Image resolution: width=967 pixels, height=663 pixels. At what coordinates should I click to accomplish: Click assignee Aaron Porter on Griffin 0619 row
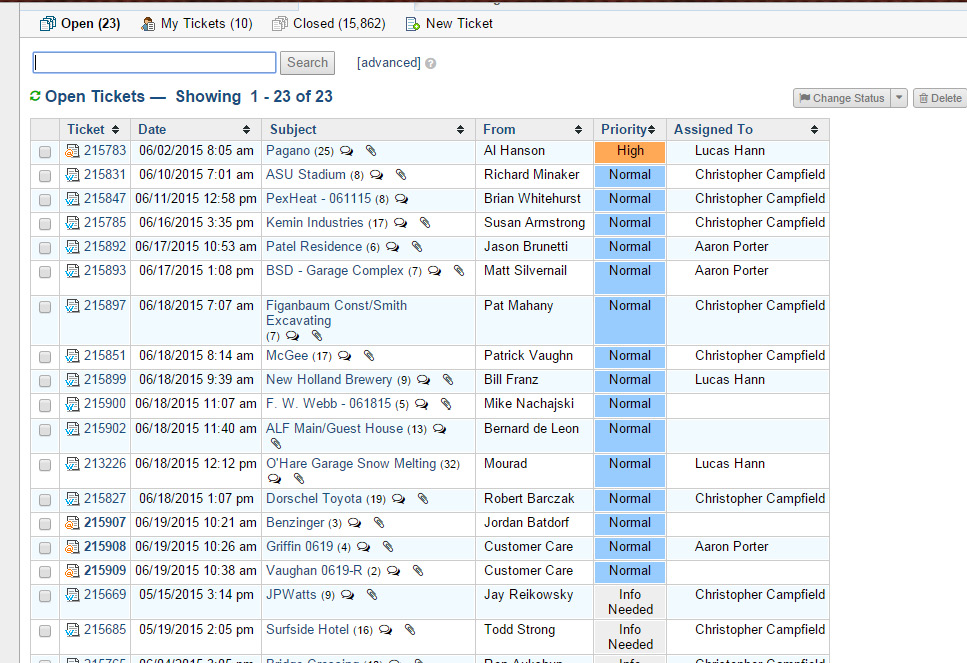[x=731, y=547]
